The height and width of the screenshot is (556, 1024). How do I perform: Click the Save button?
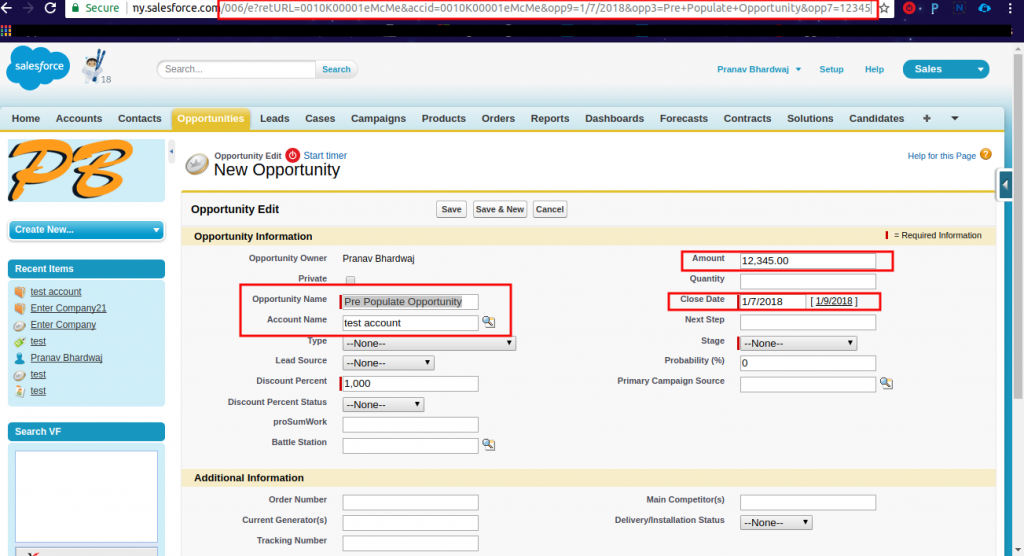(x=451, y=209)
